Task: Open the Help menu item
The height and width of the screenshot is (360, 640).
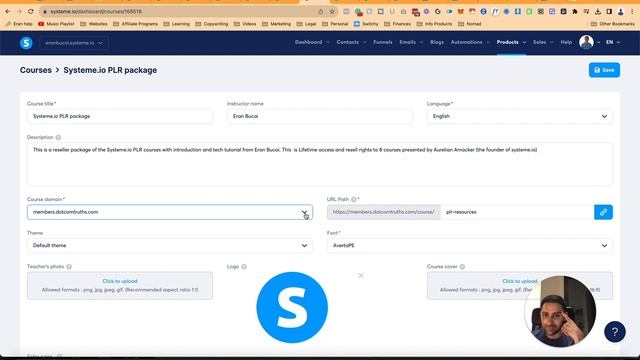Action: coord(566,42)
